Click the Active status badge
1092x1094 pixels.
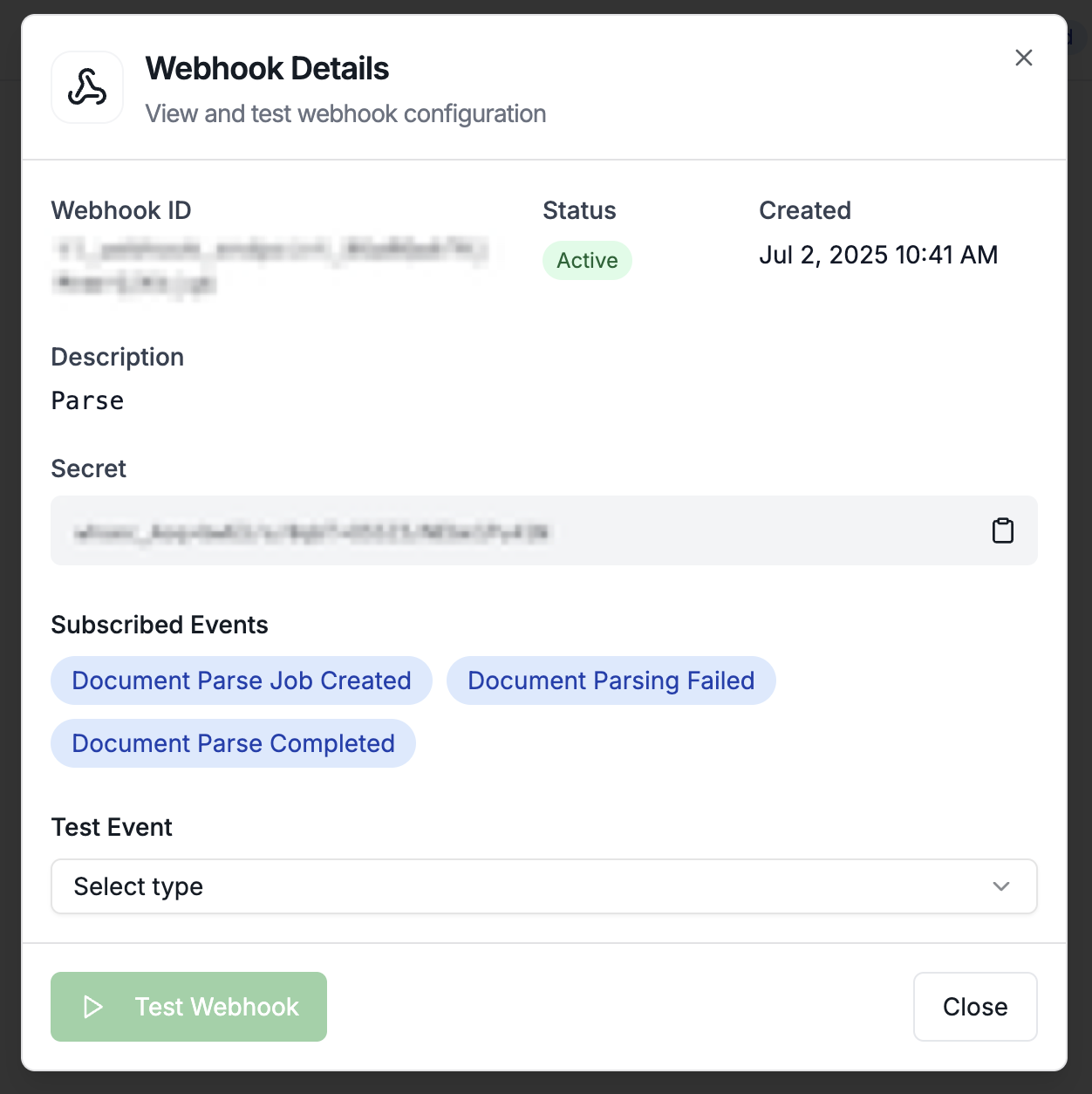tap(587, 260)
